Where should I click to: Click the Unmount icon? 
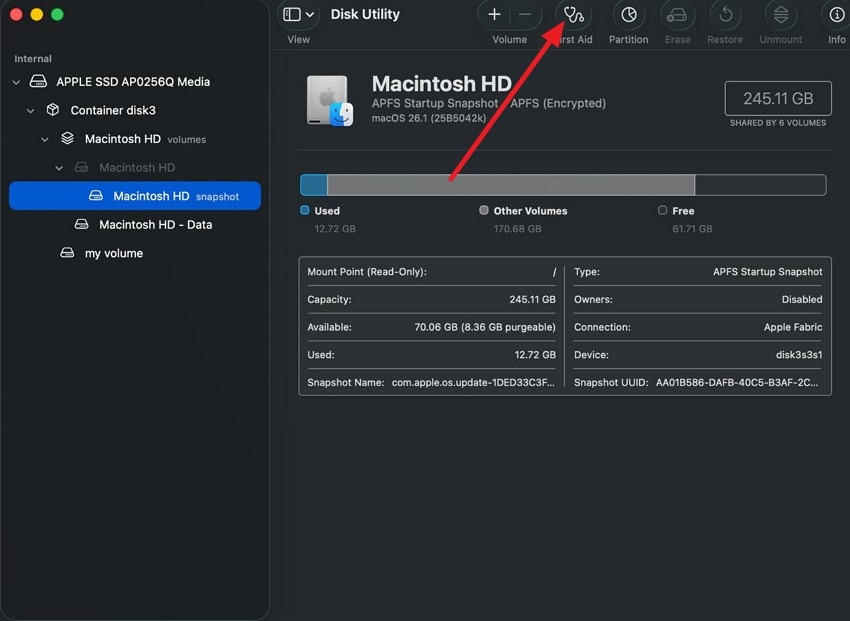[x=780, y=14]
